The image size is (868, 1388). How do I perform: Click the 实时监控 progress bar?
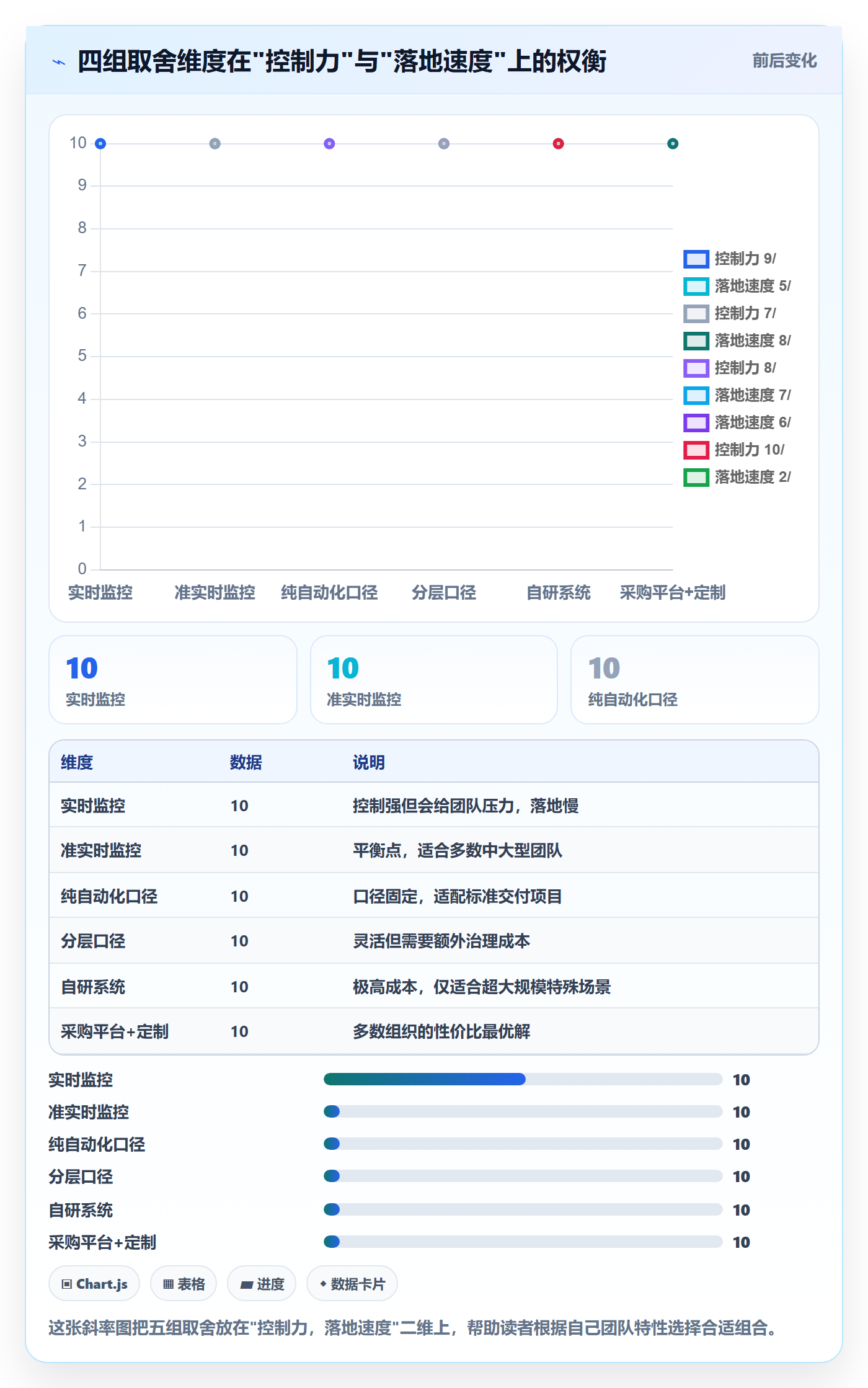pyautogui.click(x=523, y=1079)
